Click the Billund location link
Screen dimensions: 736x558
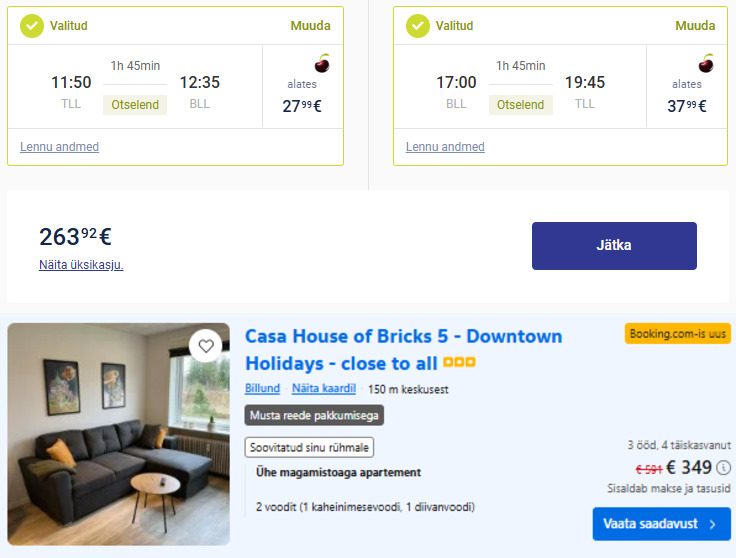click(x=262, y=389)
